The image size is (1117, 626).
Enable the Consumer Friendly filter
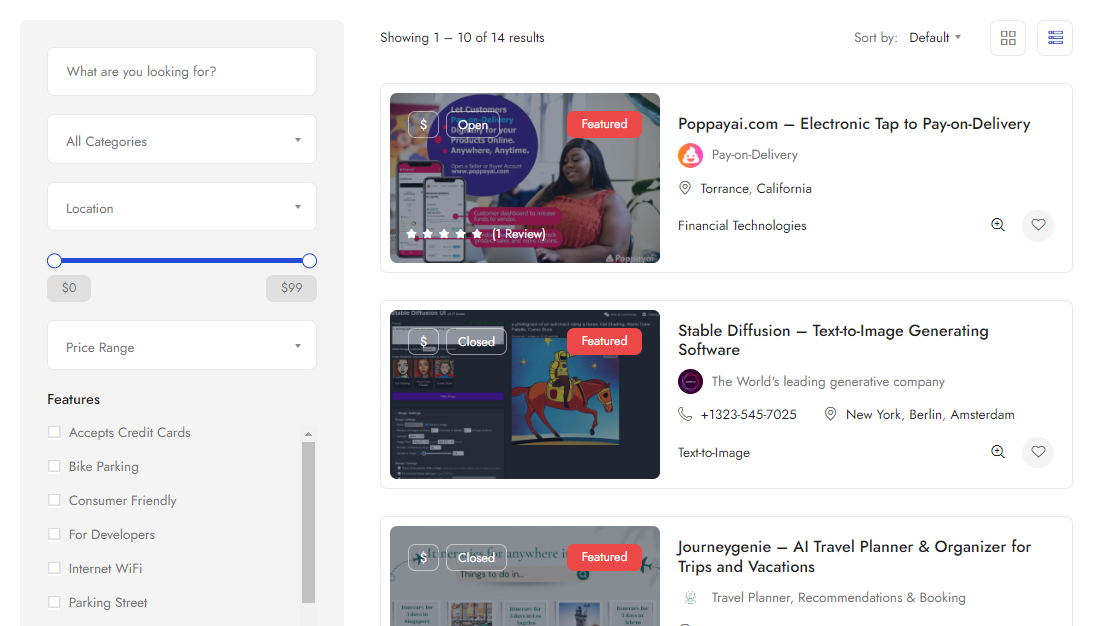54,500
